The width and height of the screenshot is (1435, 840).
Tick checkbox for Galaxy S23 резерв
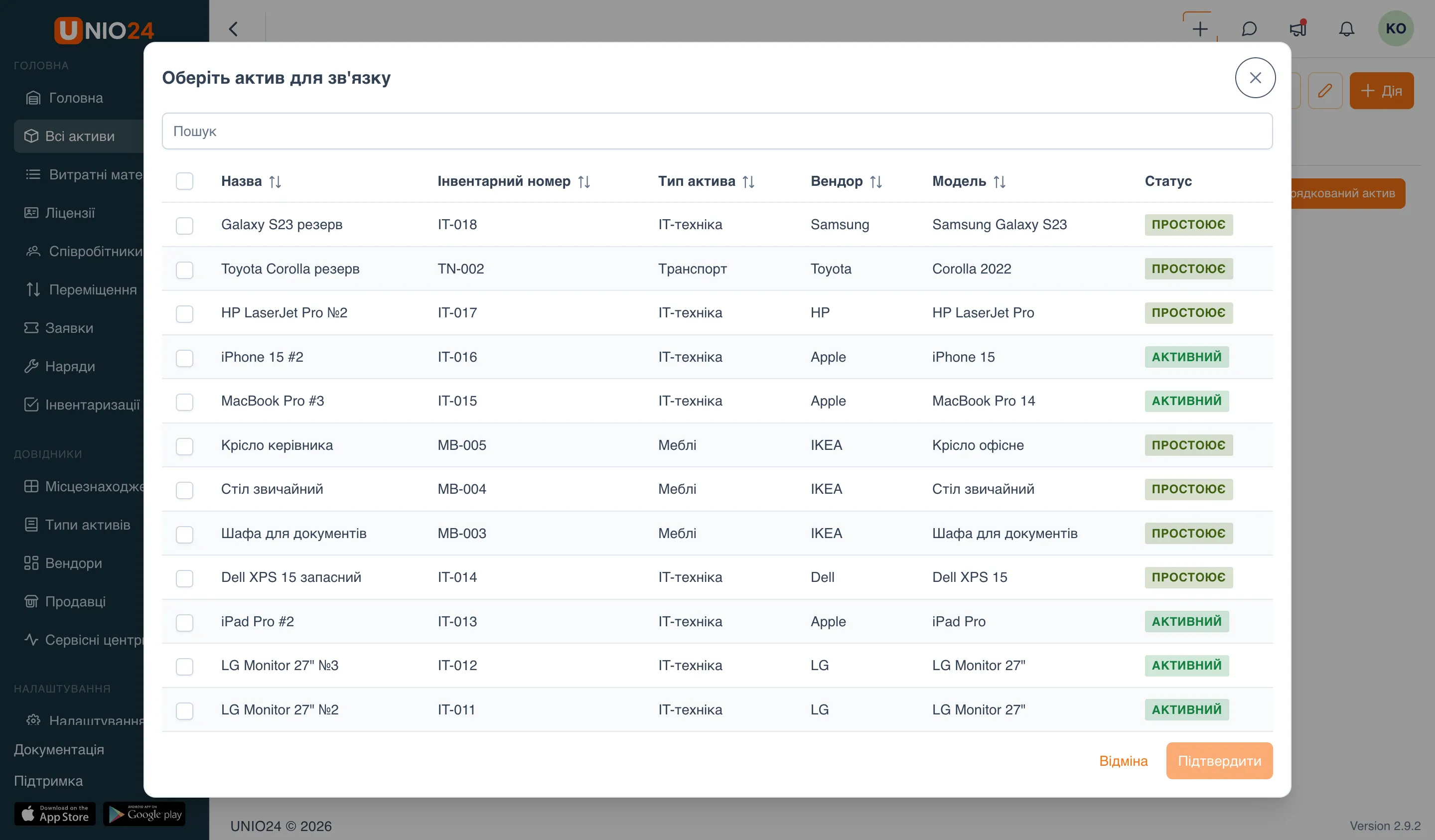184,226
